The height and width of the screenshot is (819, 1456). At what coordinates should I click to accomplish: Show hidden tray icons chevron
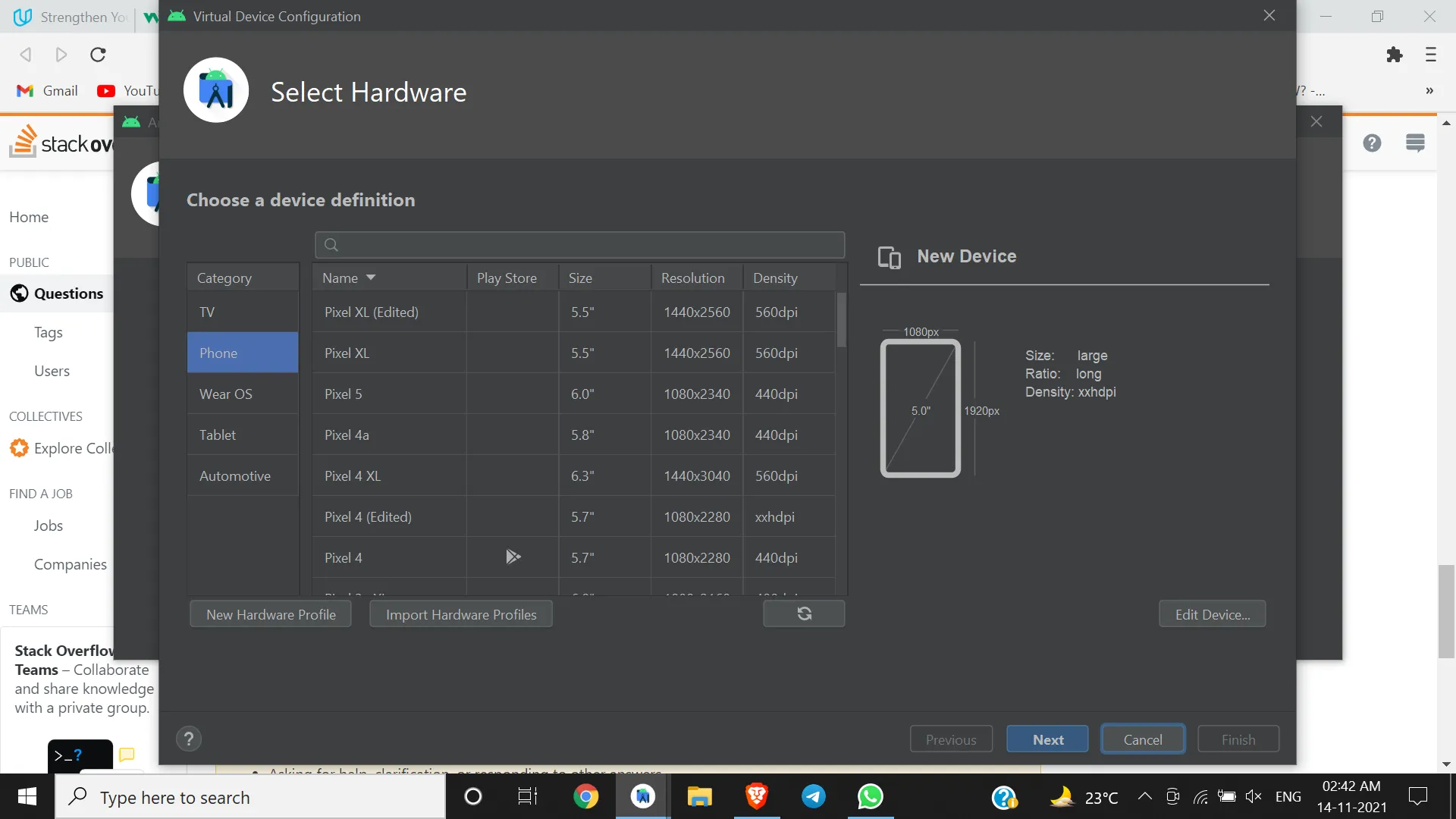pyautogui.click(x=1144, y=796)
